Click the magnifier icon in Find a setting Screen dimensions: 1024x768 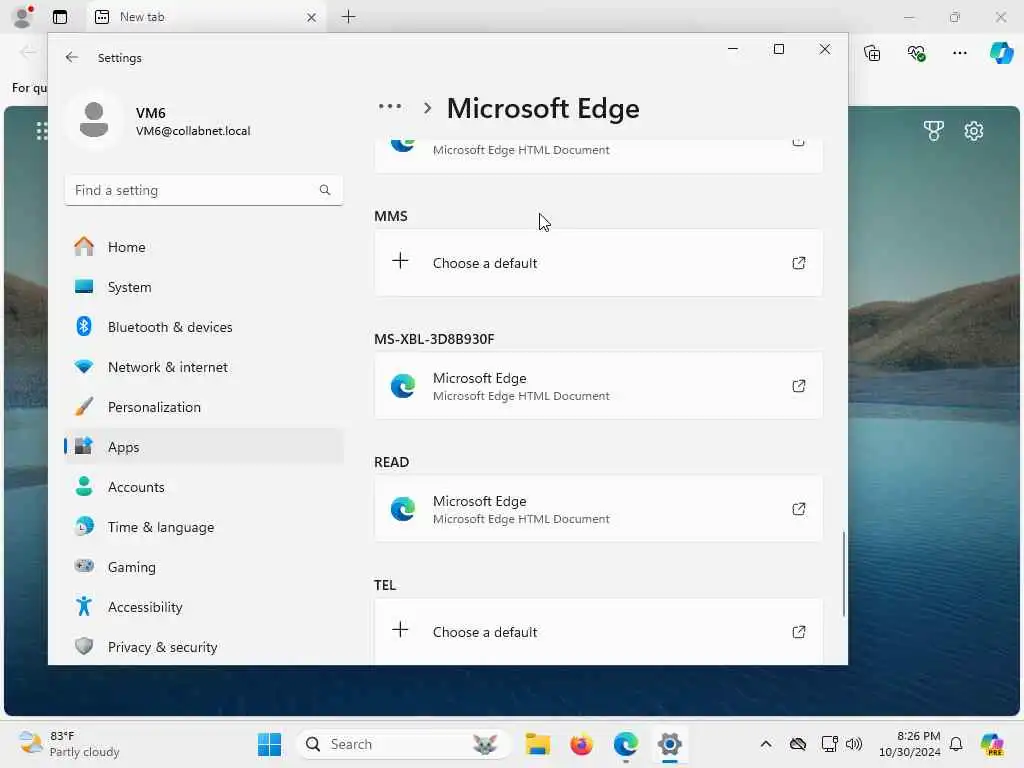325,190
